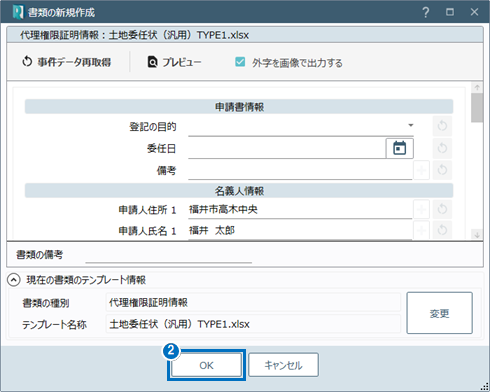The image size is (490, 392).
Task: Close the 書類の新規作成 dialog
Action: [474, 12]
